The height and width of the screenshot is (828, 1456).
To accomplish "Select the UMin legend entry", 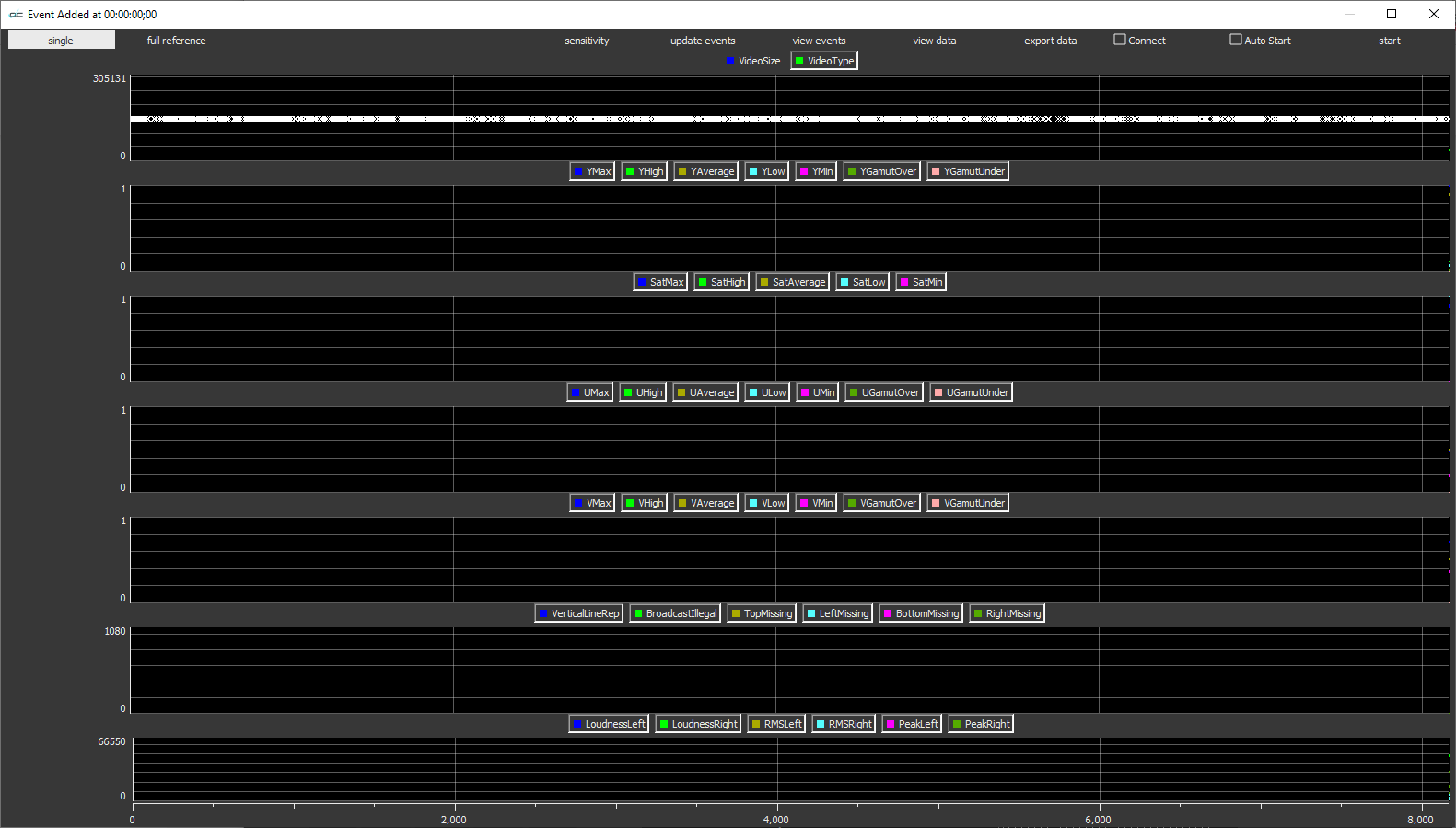I will (818, 392).
